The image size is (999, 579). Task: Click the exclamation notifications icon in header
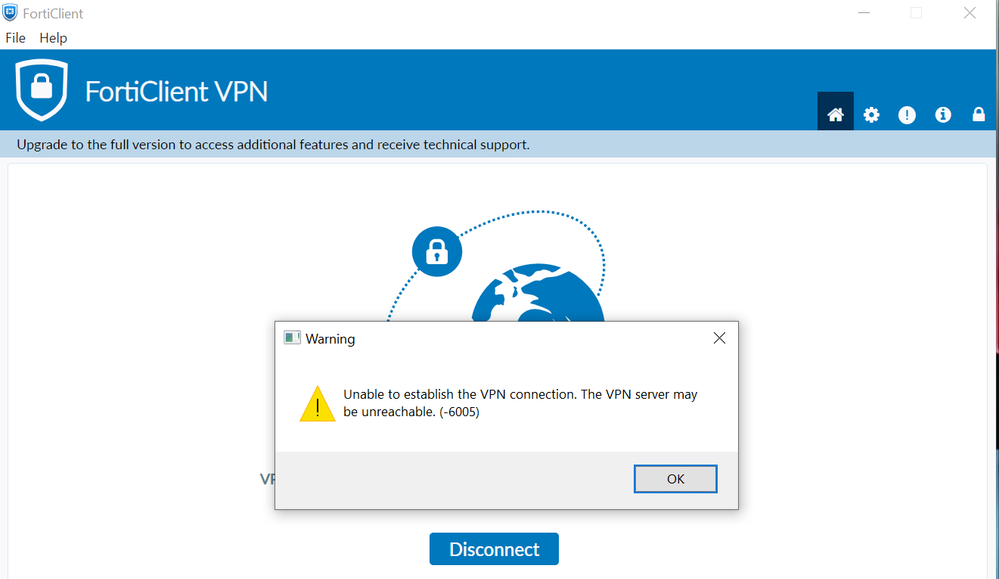tap(907, 114)
